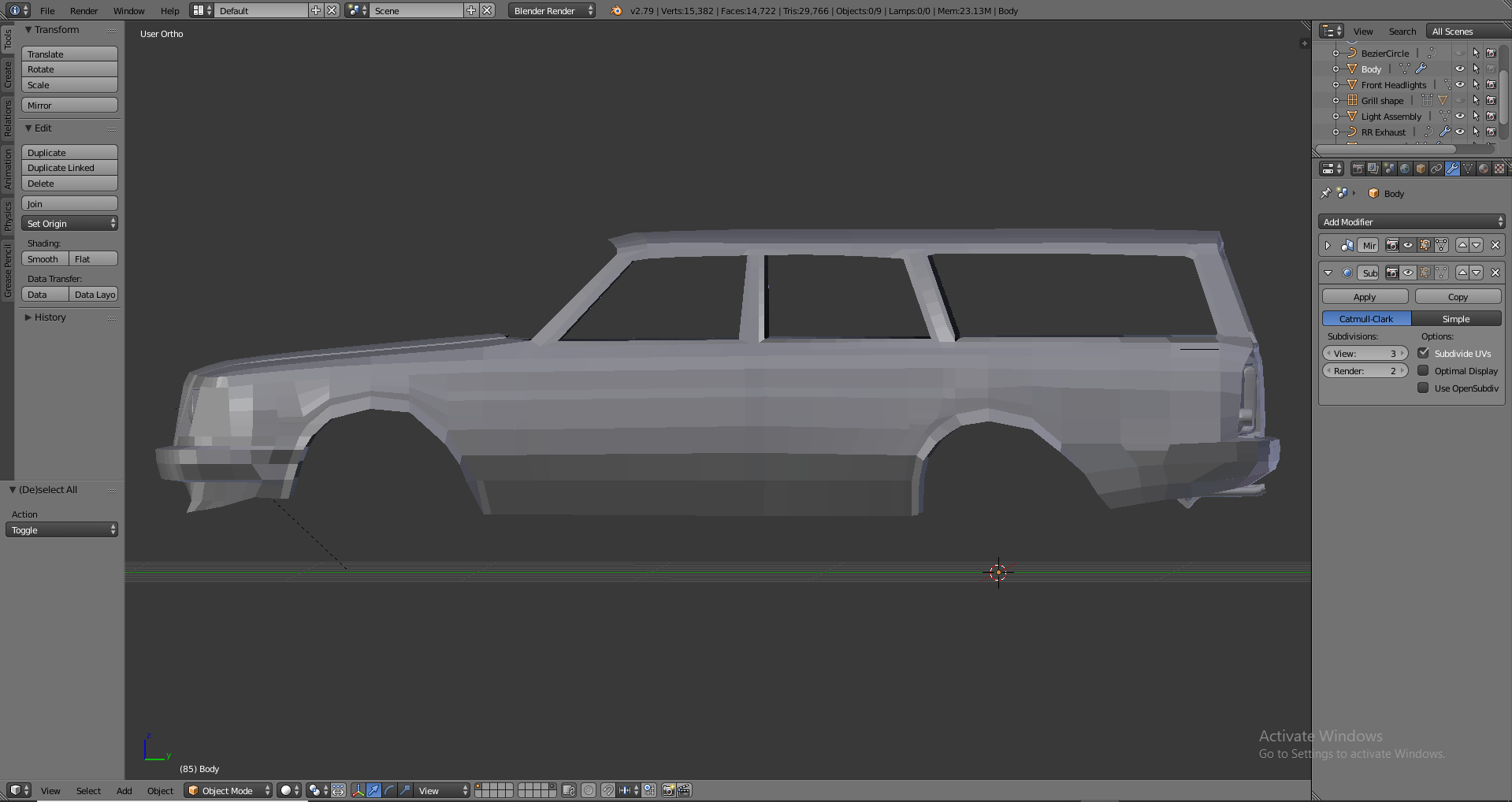1512x802 pixels.
Task: Toggle the lock camera to layers icon
Action: click(x=569, y=790)
